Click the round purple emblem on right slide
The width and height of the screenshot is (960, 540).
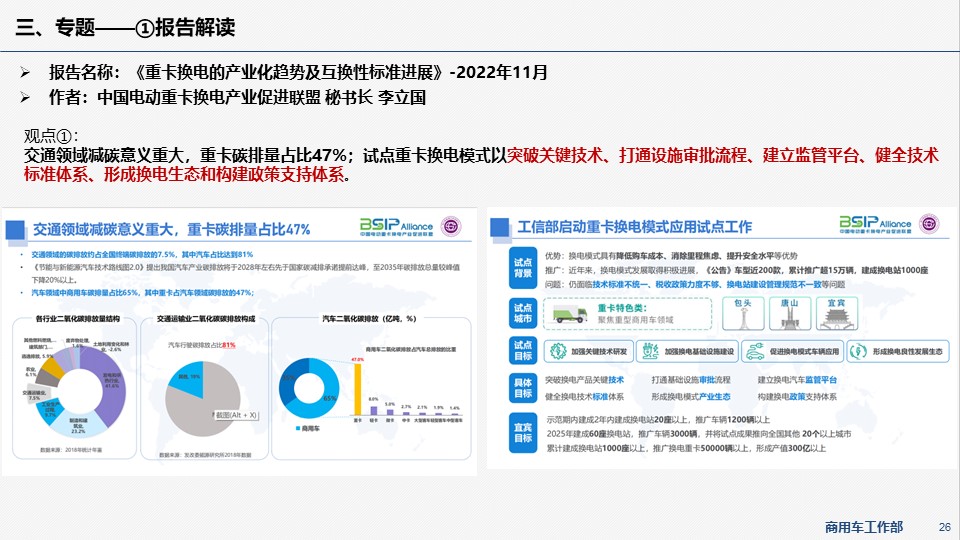click(x=929, y=223)
